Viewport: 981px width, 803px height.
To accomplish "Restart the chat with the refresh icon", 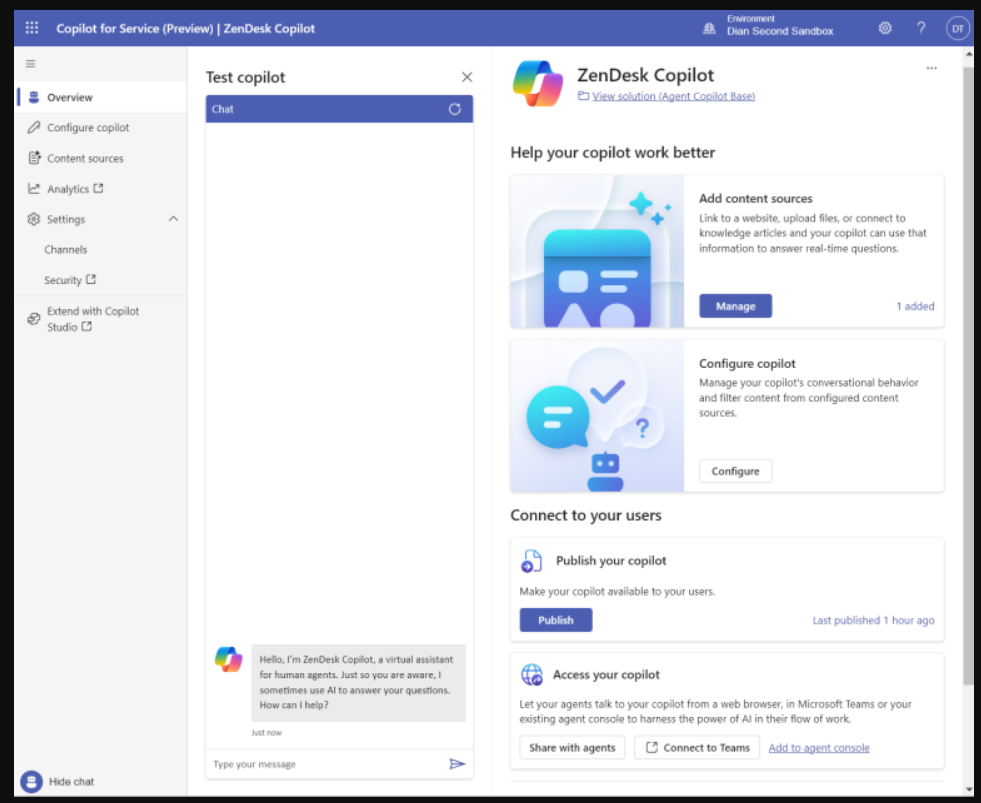I will click(x=455, y=109).
